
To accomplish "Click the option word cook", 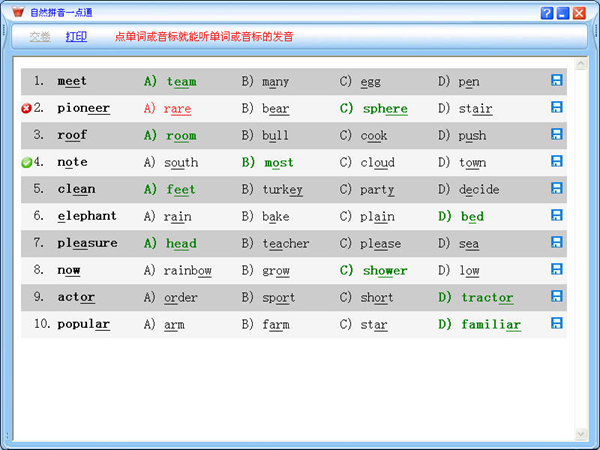I will coord(373,136).
